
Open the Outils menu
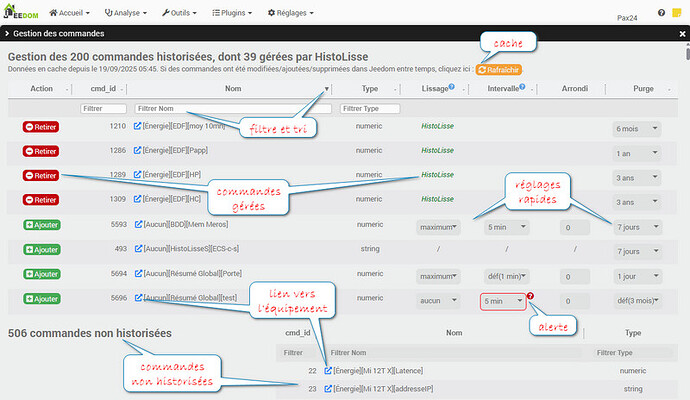click(179, 13)
